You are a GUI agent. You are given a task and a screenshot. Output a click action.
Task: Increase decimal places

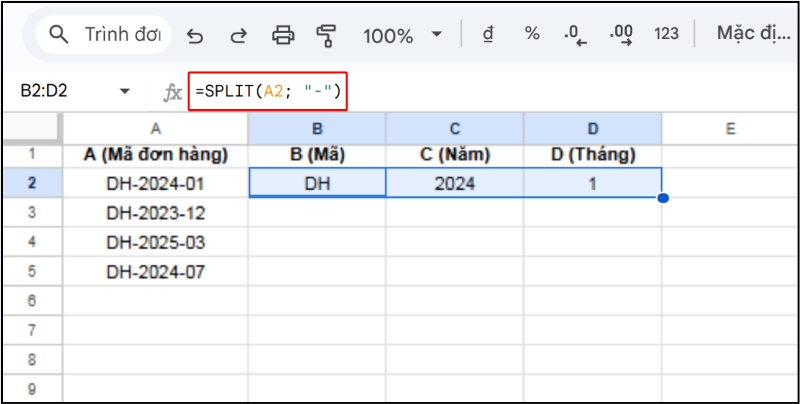pos(621,34)
